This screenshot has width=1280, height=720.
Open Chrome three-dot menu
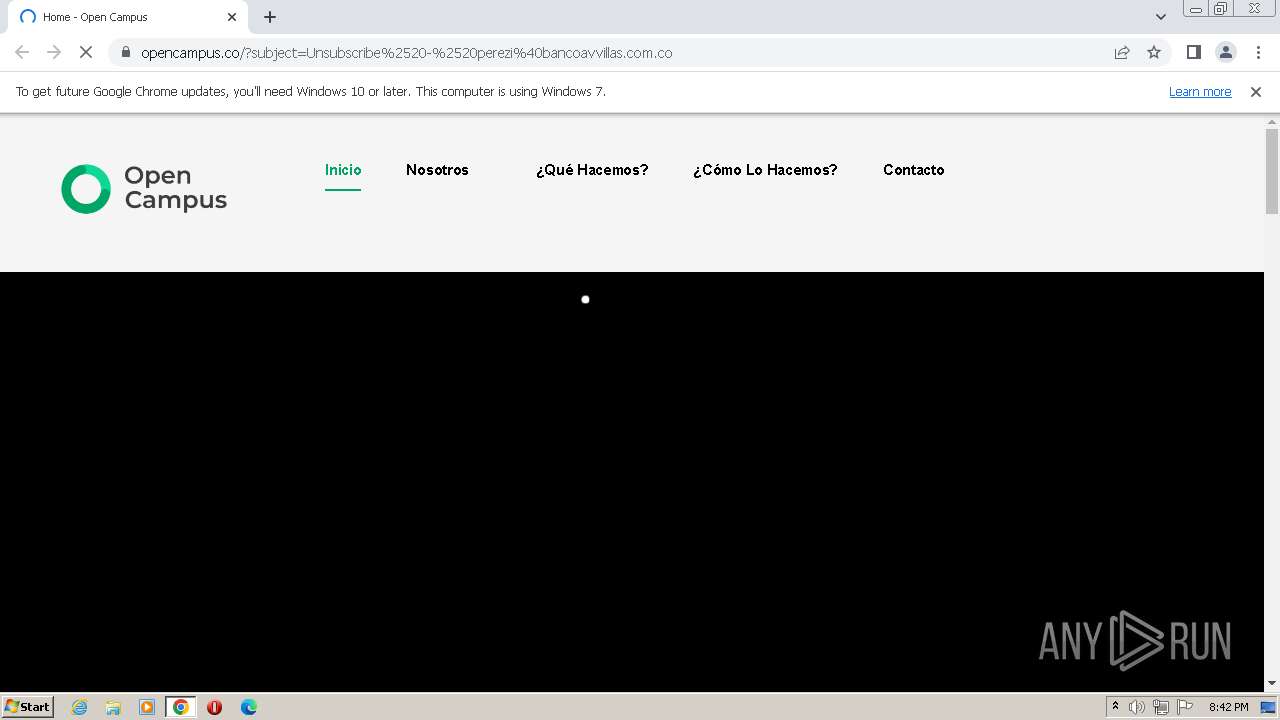[x=1258, y=52]
